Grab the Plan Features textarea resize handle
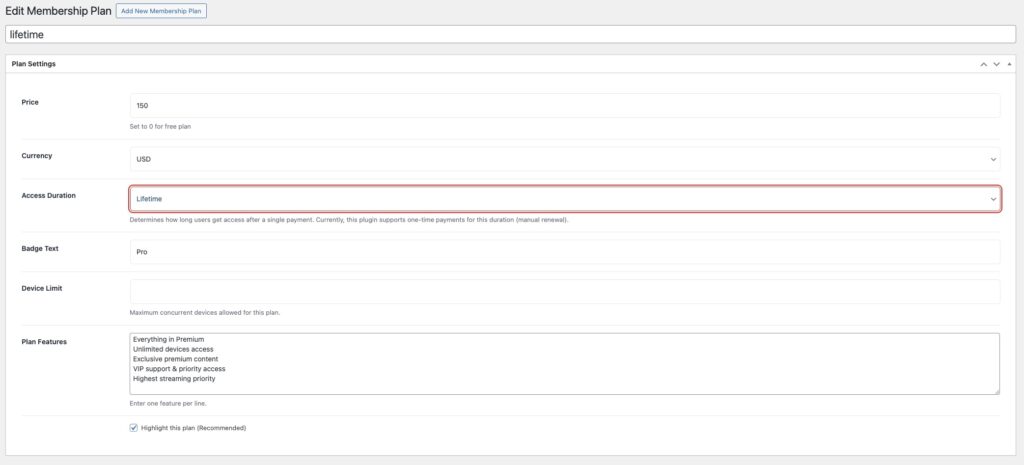 pos(995,391)
